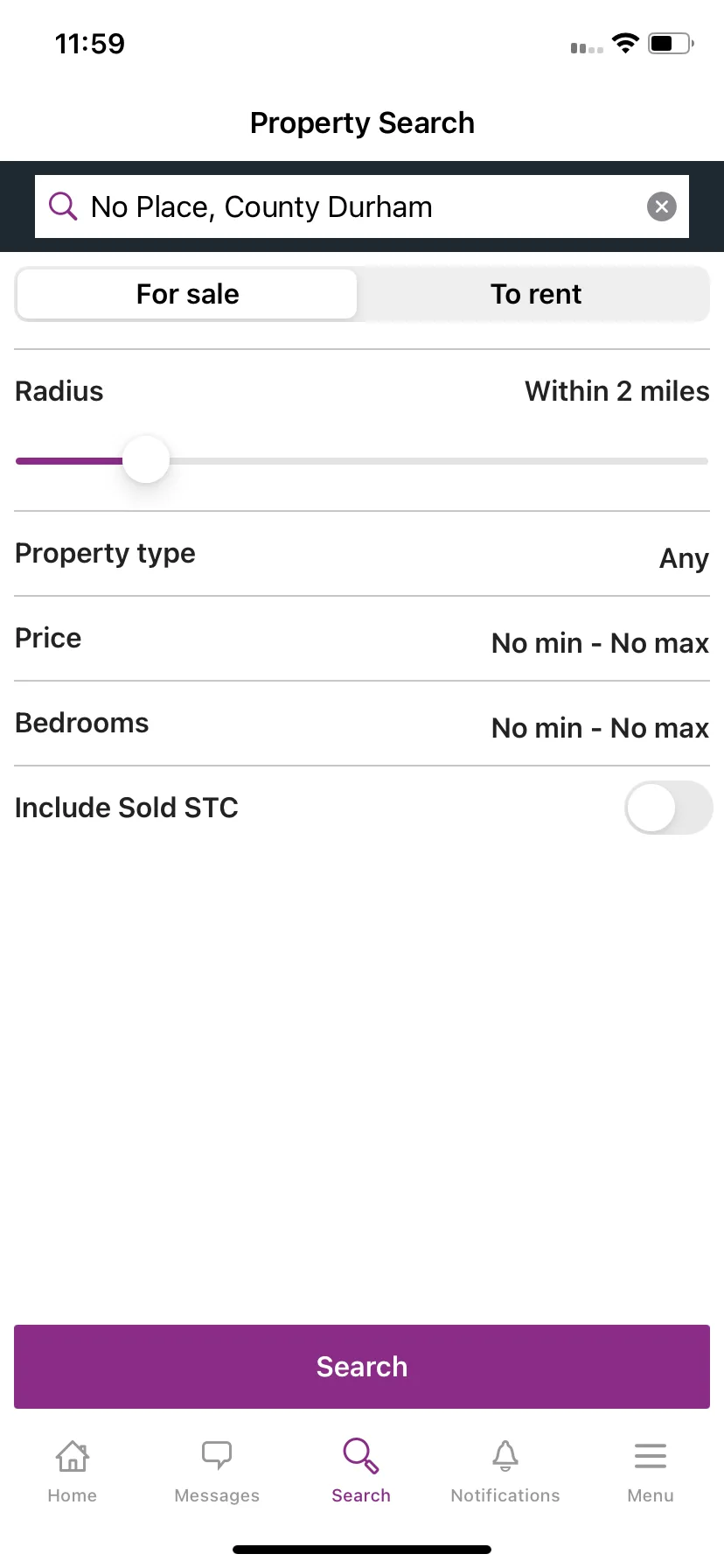The height and width of the screenshot is (1568, 724).
Task: Select the For sale segment
Action: [x=187, y=294]
